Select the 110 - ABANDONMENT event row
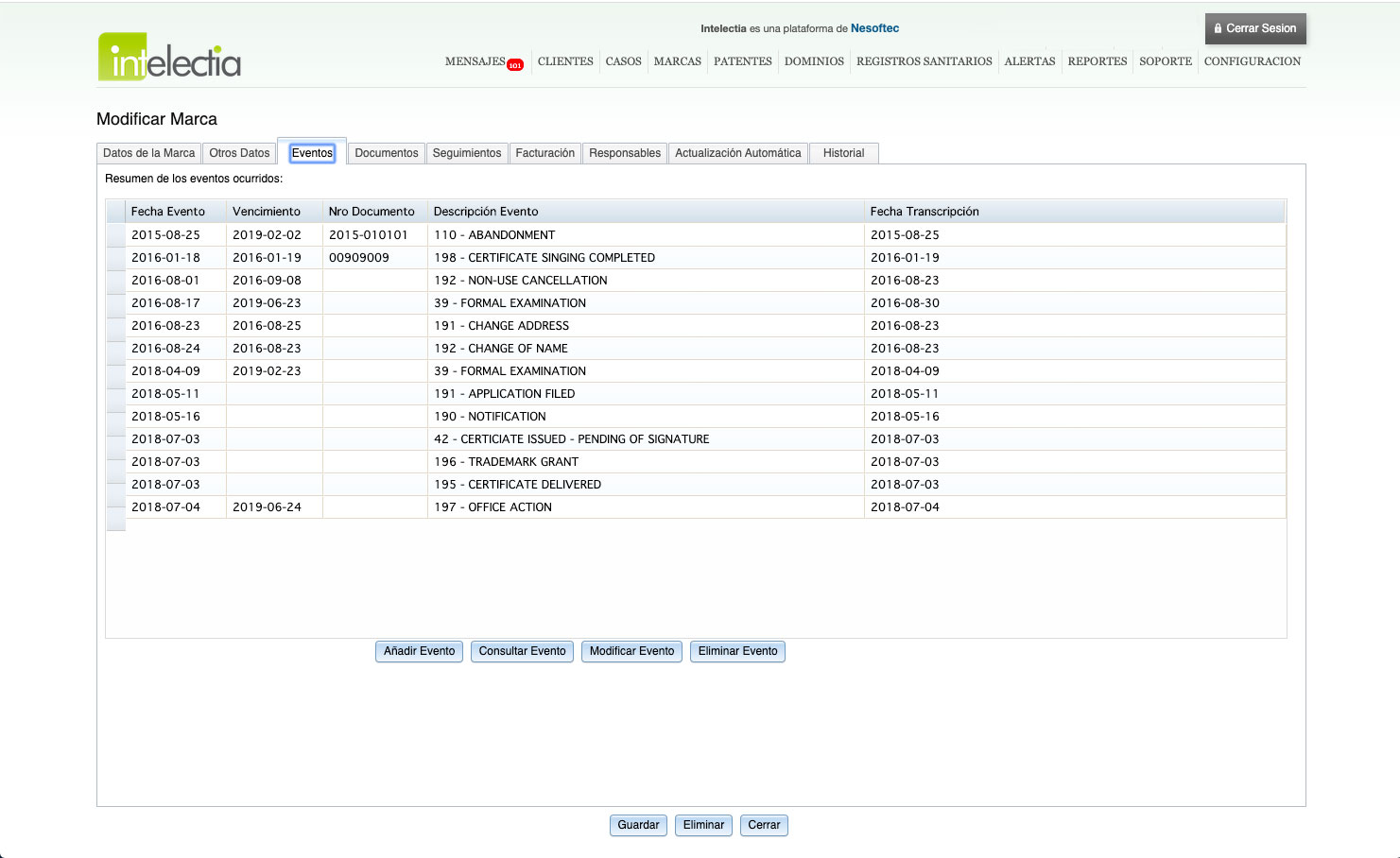This screenshot has width=1400, height=858. pyautogui.click(x=494, y=235)
